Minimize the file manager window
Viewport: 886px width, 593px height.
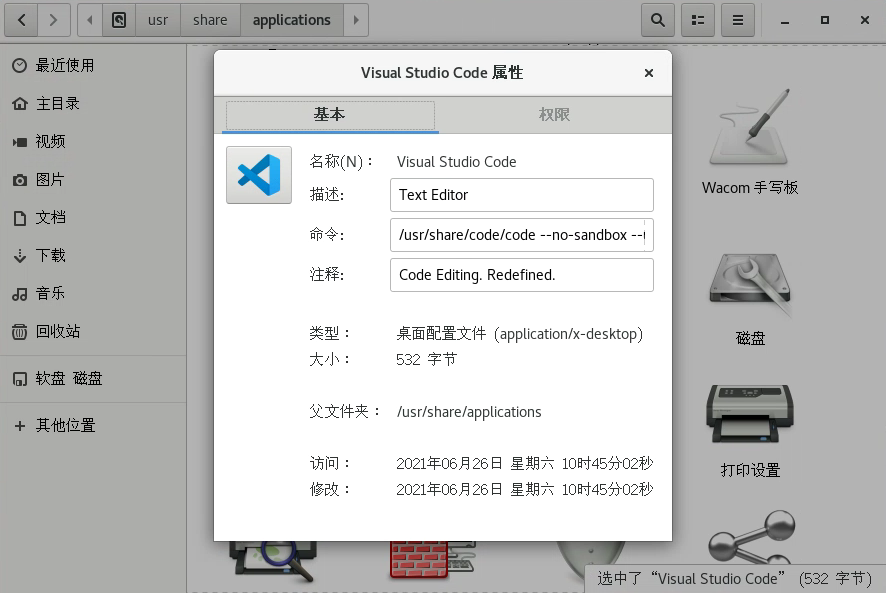pyautogui.click(x=784, y=20)
